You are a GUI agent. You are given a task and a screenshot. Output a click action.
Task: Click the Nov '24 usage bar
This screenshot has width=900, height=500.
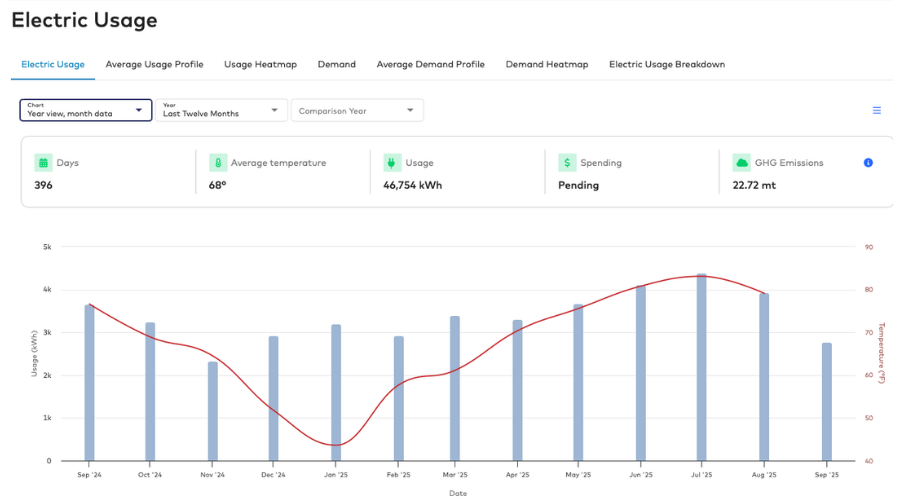212,411
